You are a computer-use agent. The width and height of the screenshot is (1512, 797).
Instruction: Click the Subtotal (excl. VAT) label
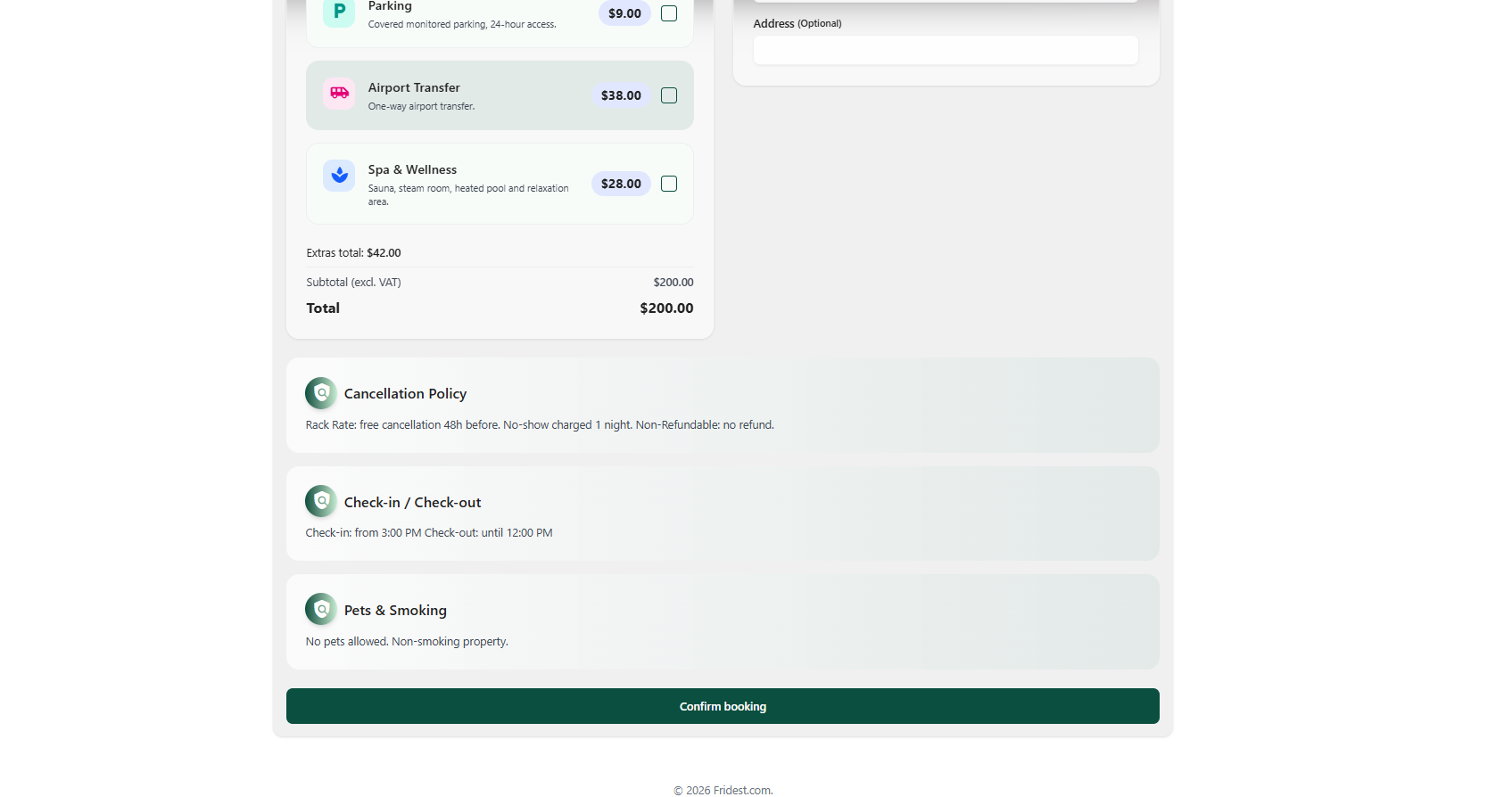[353, 283]
